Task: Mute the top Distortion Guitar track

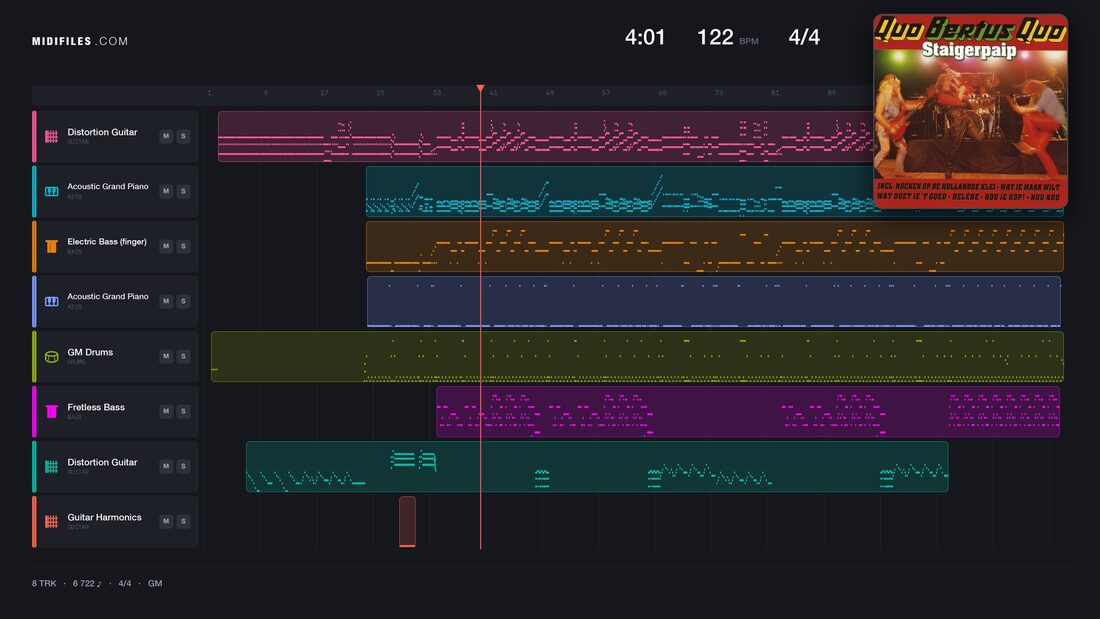Action: 166,136
